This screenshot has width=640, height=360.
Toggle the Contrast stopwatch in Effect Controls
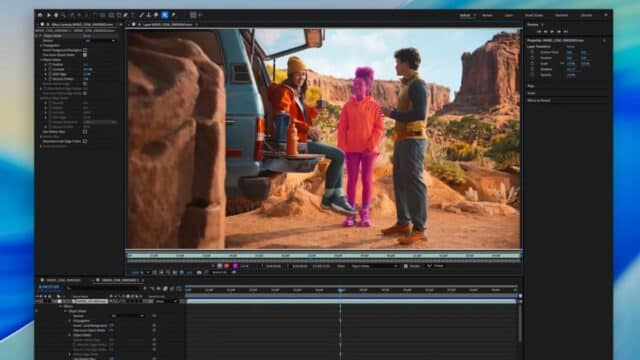(50, 69)
